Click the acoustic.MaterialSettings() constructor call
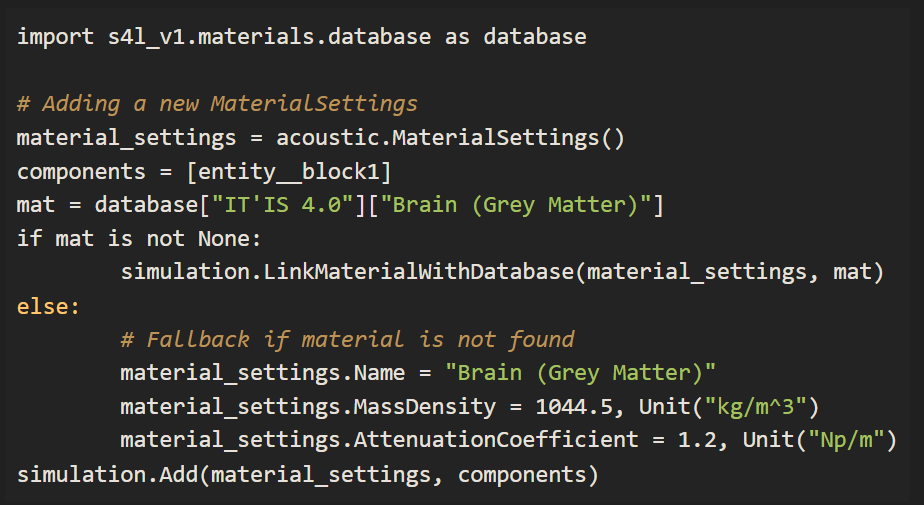This screenshot has width=924, height=505. 450,138
